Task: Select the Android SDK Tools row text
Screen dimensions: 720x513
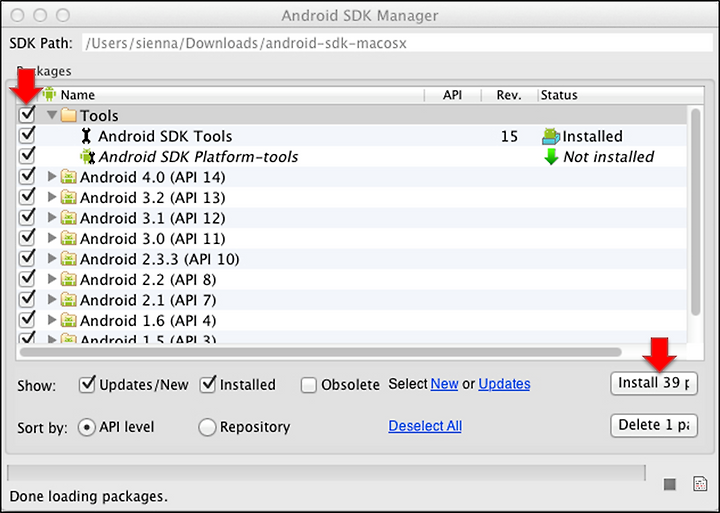Action: pos(165,136)
